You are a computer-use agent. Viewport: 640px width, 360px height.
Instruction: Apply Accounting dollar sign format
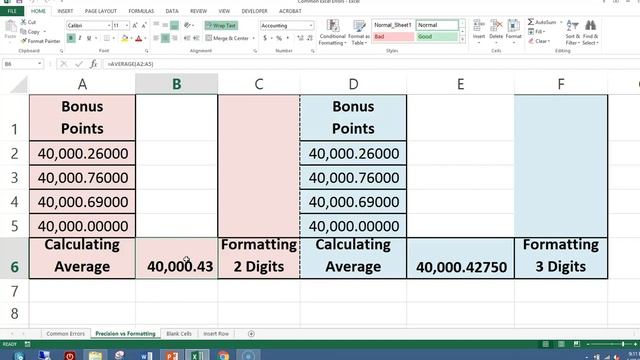click(x=265, y=38)
